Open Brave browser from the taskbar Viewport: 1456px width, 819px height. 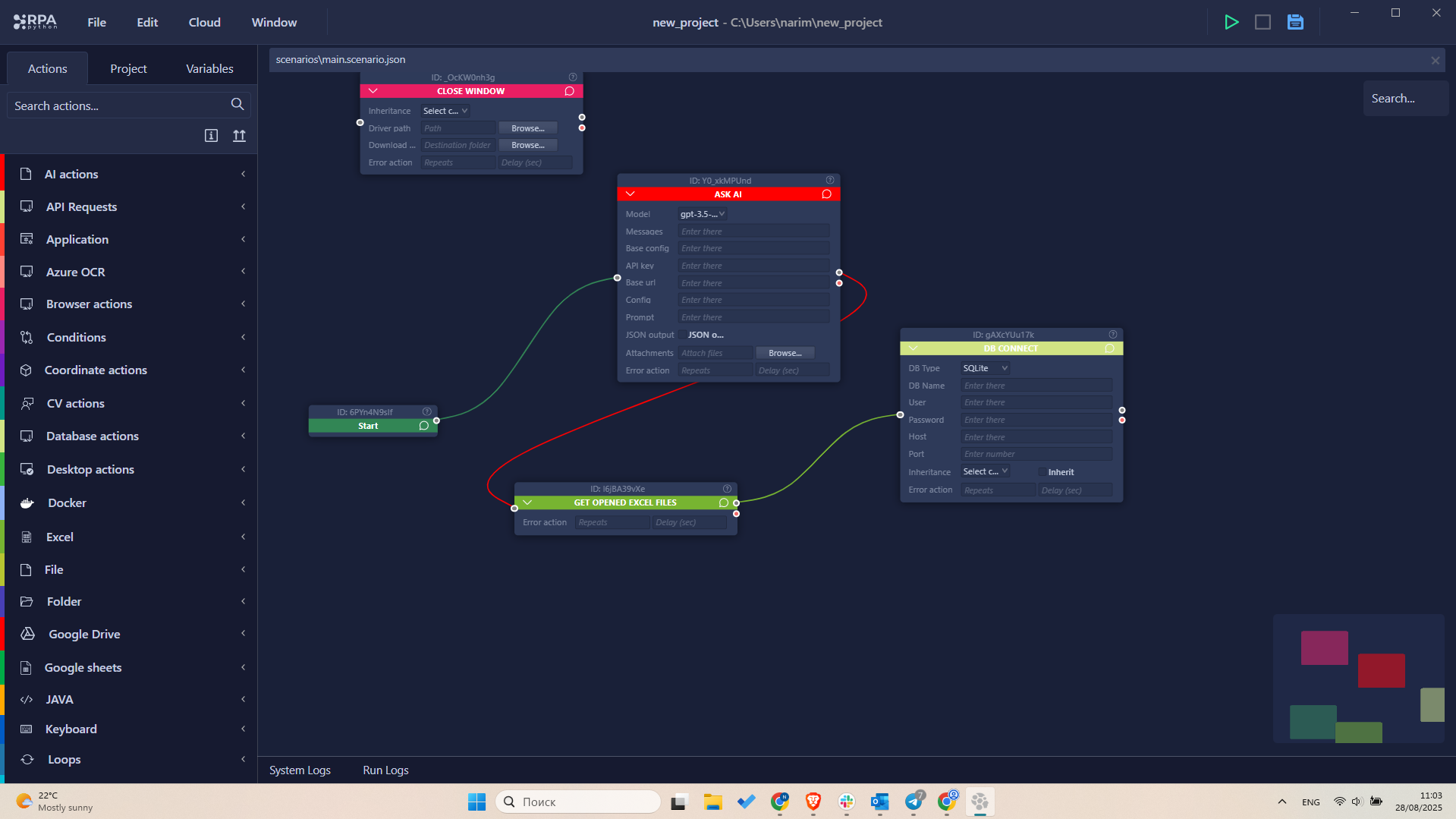click(813, 802)
